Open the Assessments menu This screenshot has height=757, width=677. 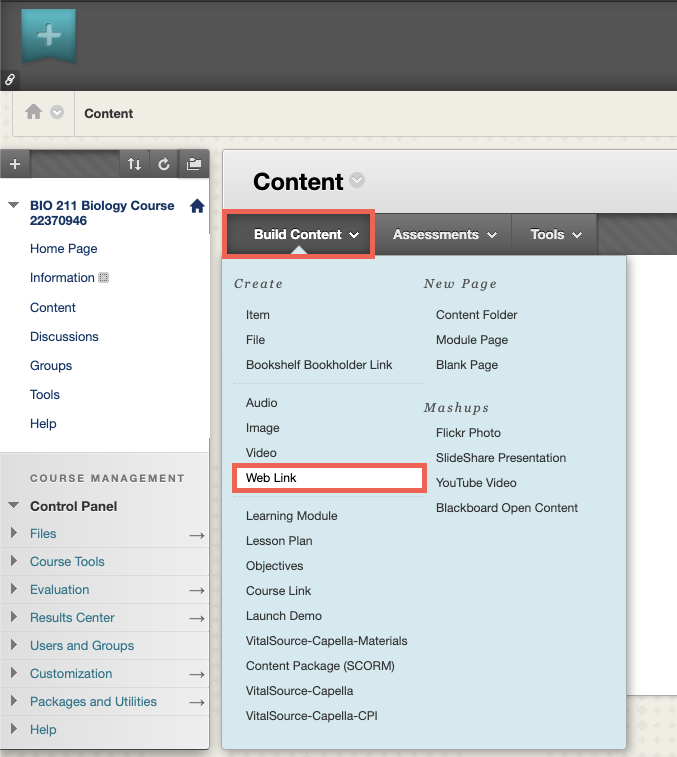click(x=444, y=235)
